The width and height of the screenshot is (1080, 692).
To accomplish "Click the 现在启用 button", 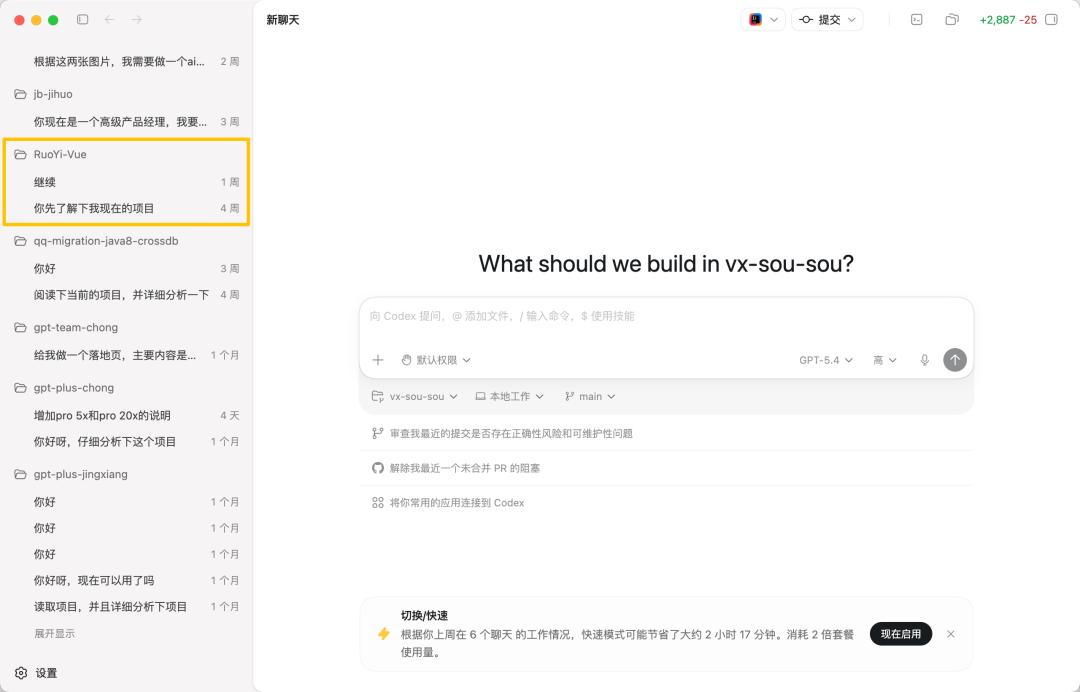I will pos(900,634).
